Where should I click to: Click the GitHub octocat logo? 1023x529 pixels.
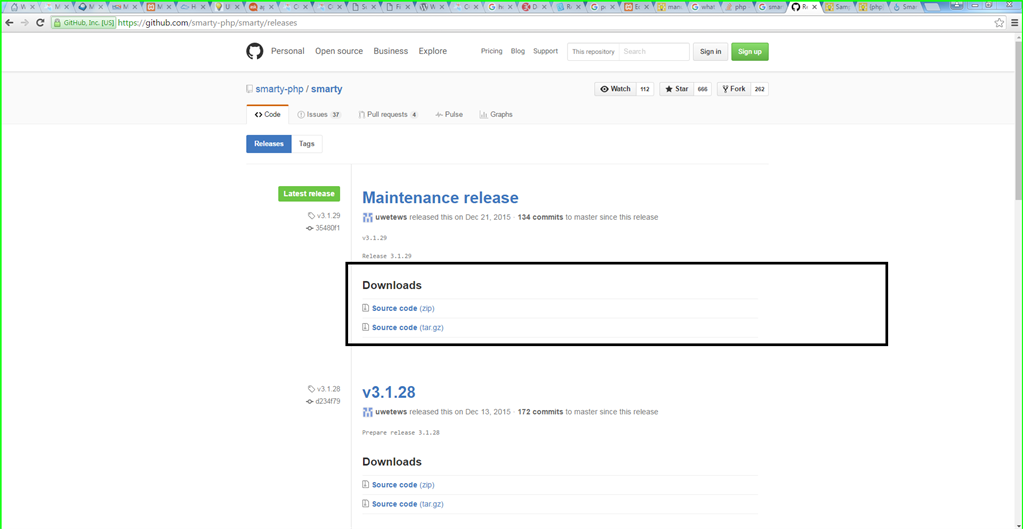coord(254,52)
